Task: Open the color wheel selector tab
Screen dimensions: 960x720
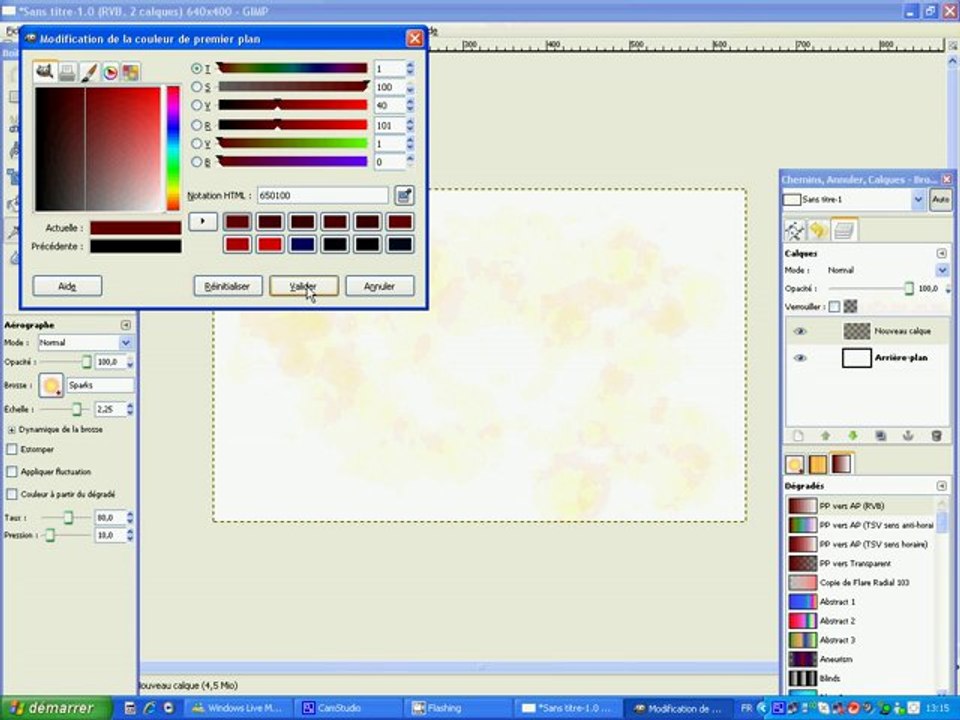Action: (110, 72)
